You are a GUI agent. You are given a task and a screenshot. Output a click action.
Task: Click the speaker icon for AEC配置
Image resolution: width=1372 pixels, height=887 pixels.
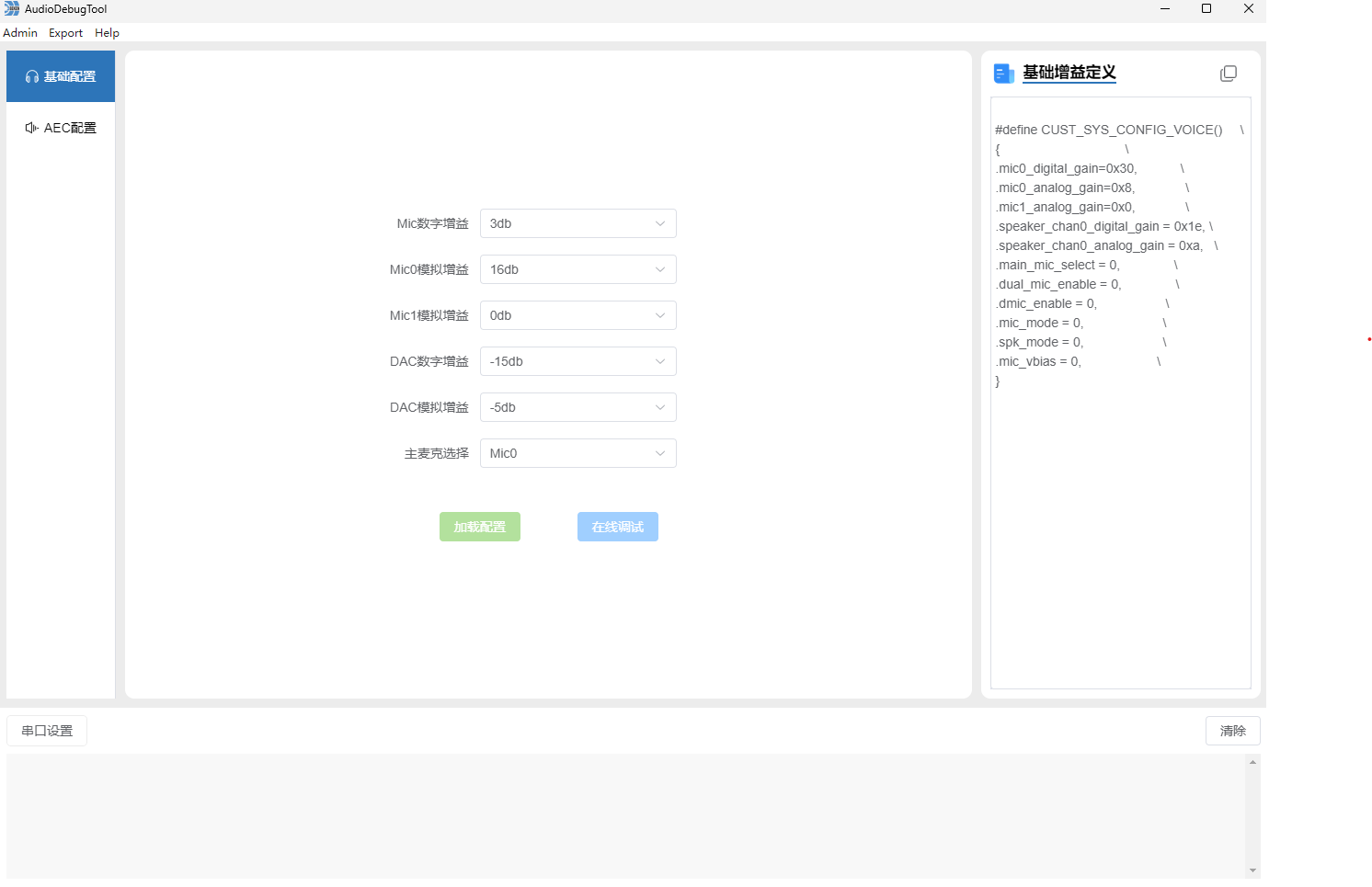pos(32,128)
